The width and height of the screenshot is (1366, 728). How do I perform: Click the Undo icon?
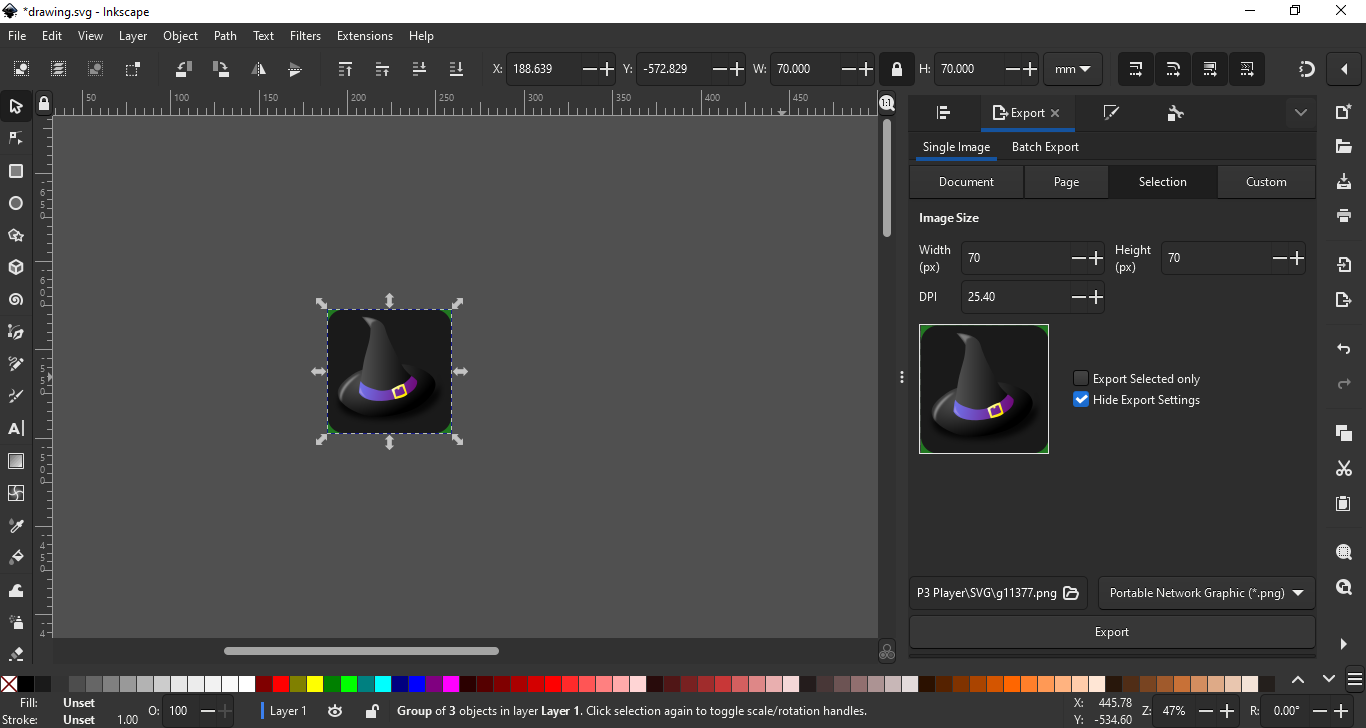(x=1344, y=349)
